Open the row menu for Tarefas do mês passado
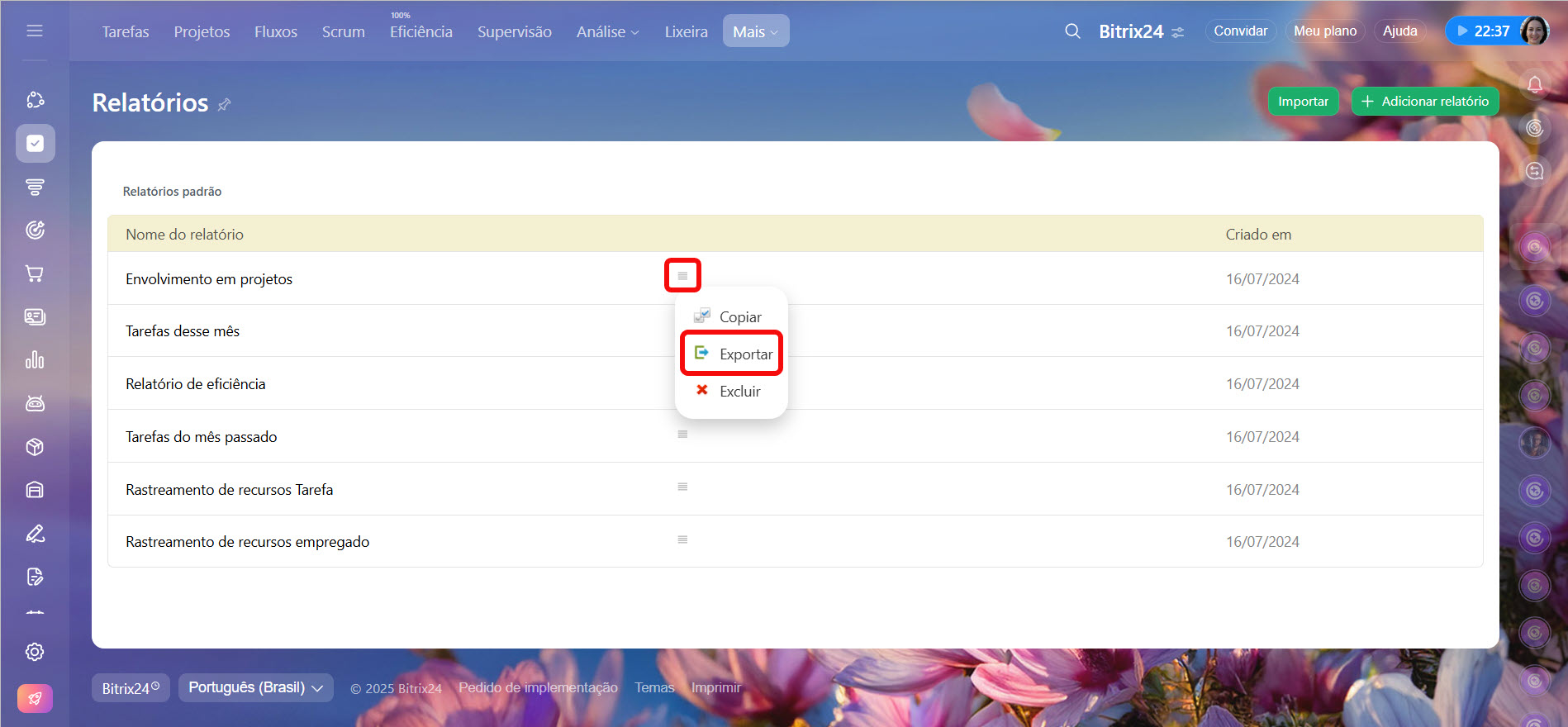The height and width of the screenshot is (727, 1568). tap(682, 435)
